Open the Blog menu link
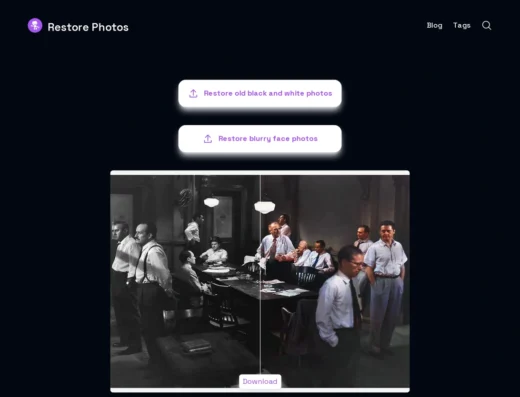The height and width of the screenshot is (397, 520). [434, 26]
